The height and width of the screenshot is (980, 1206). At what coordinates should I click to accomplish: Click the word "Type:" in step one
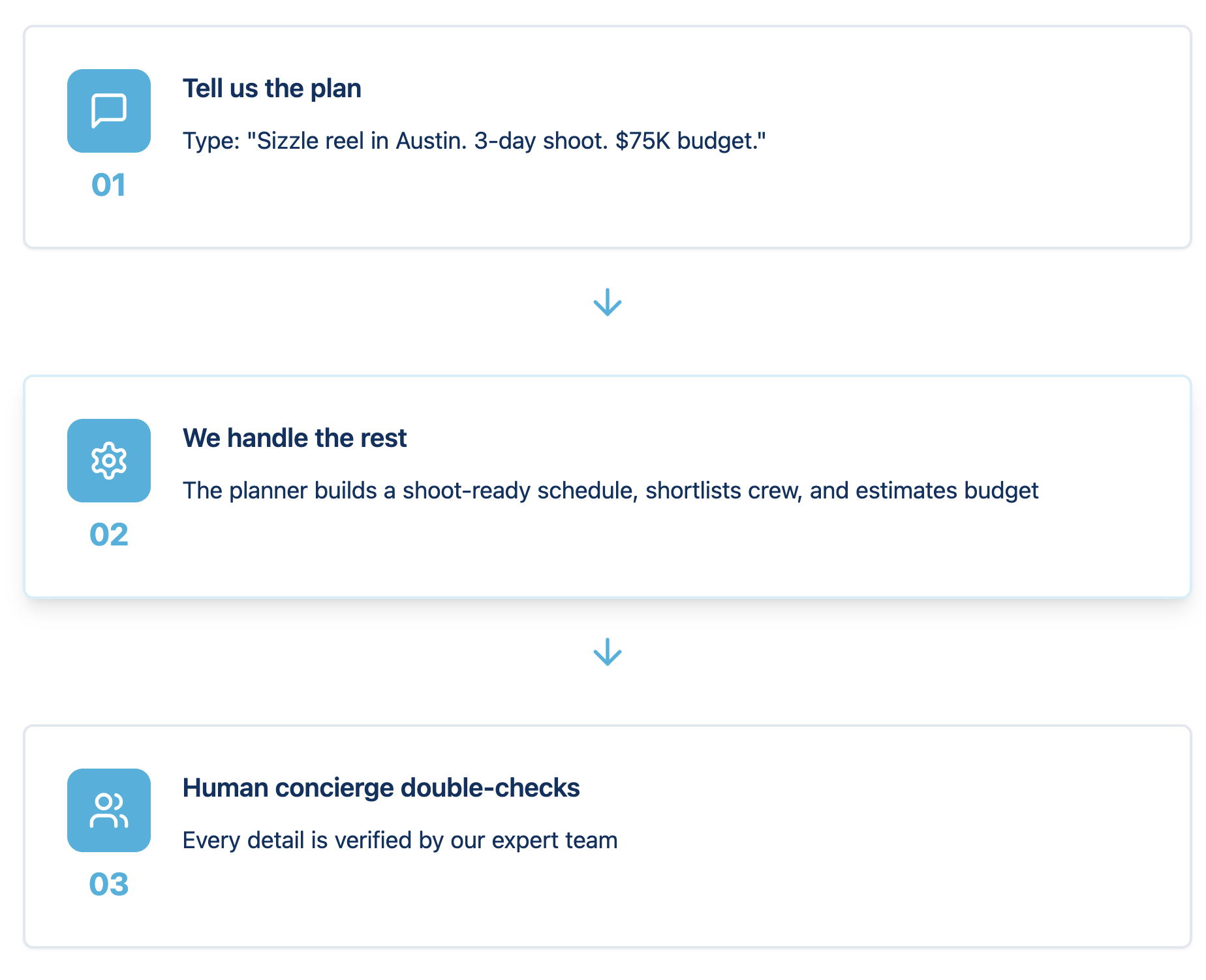(211, 141)
